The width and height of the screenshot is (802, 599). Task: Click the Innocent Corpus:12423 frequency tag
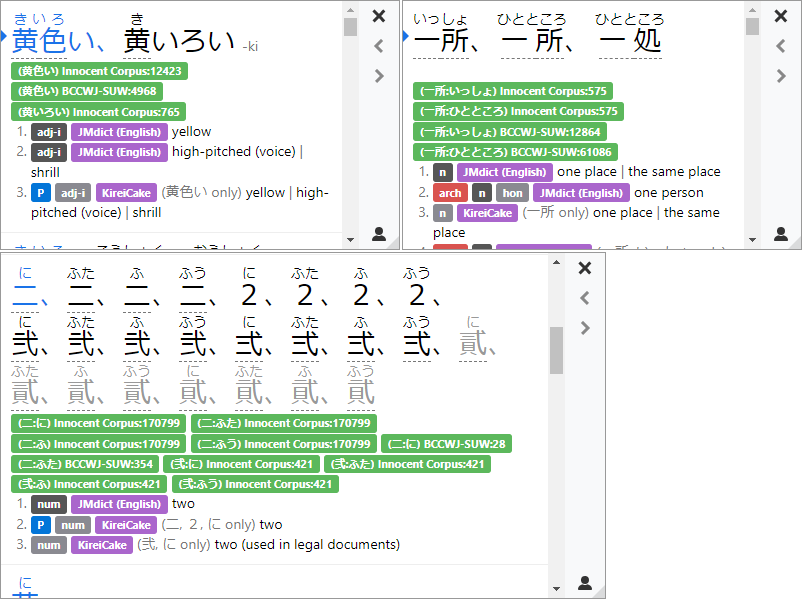(99, 71)
